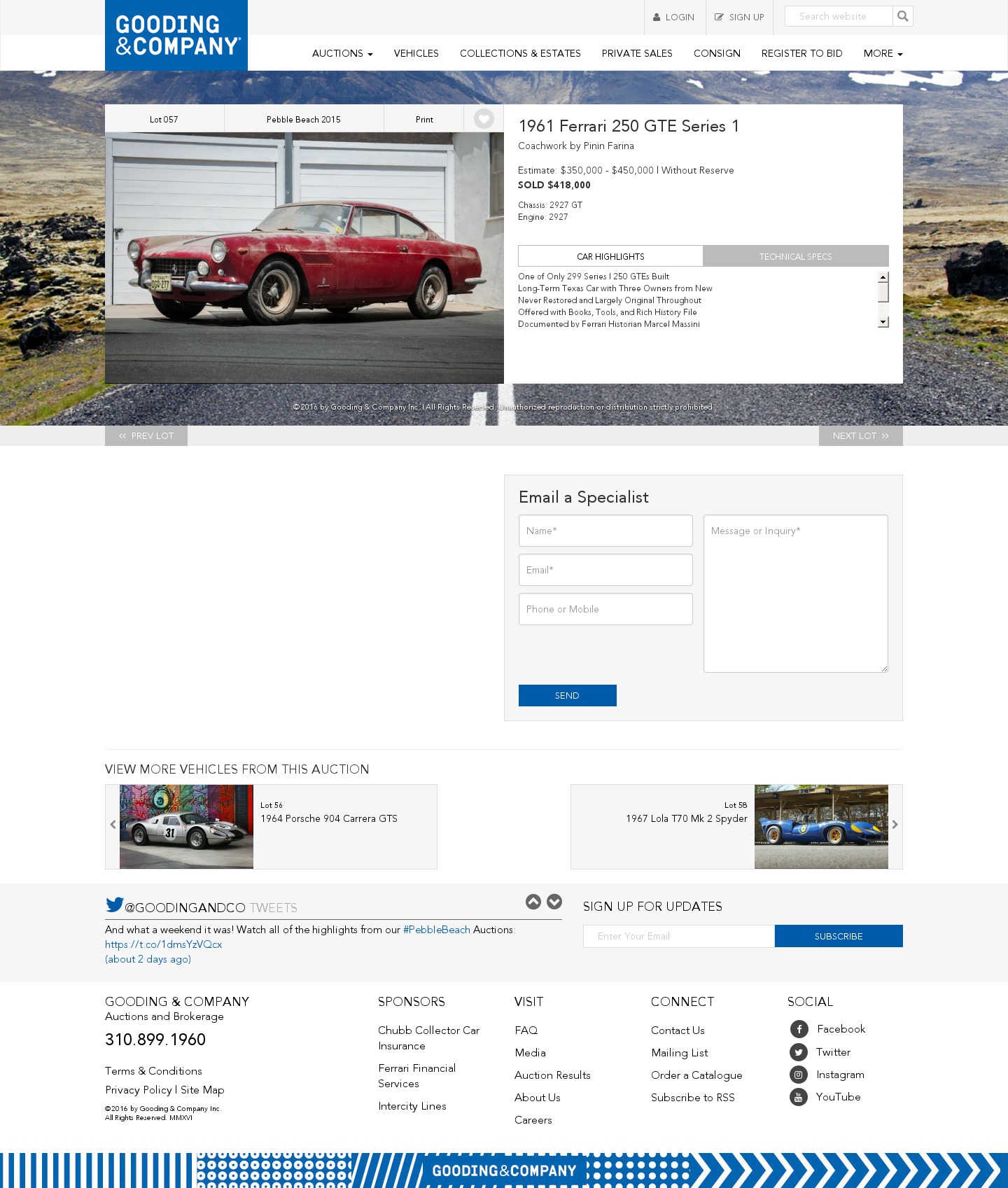The width and height of the screenshot is (1008, 1188).
Task: Open Careers link
Action: tap(533, 1120)
